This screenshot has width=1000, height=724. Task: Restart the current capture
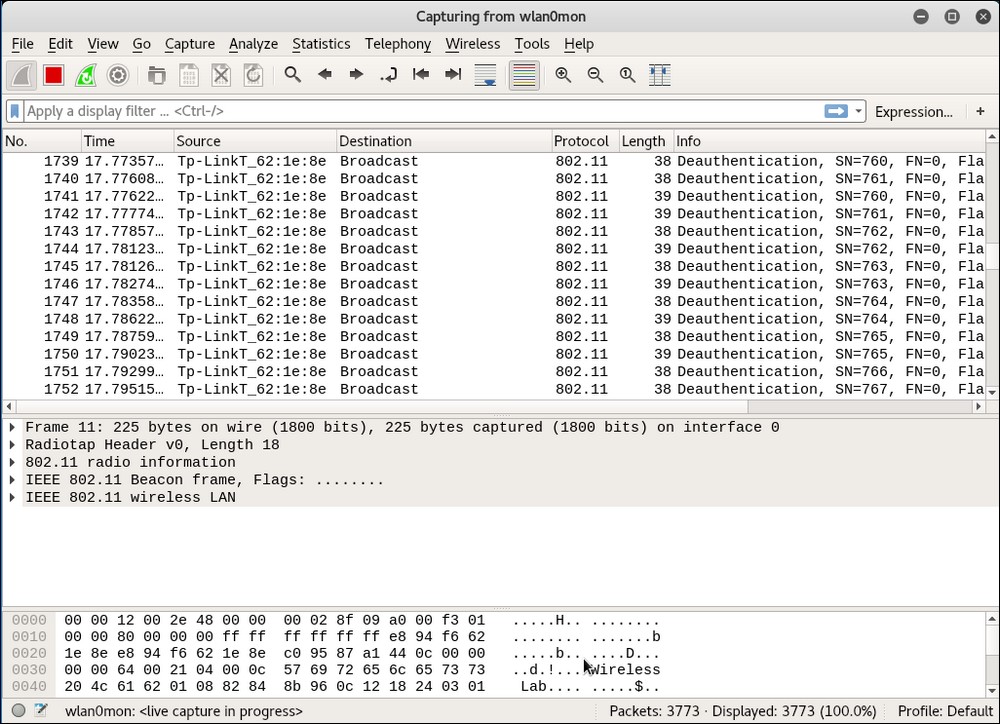85,75
